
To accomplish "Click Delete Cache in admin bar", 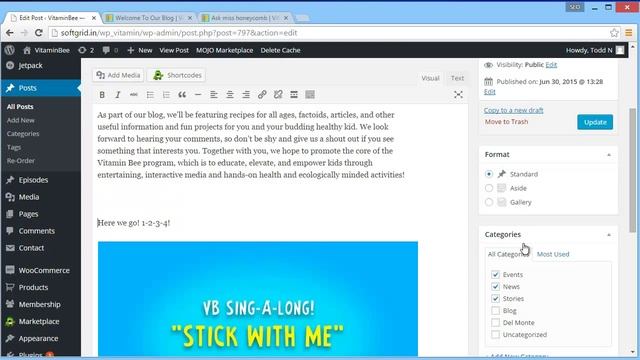I will click(280, 50).
